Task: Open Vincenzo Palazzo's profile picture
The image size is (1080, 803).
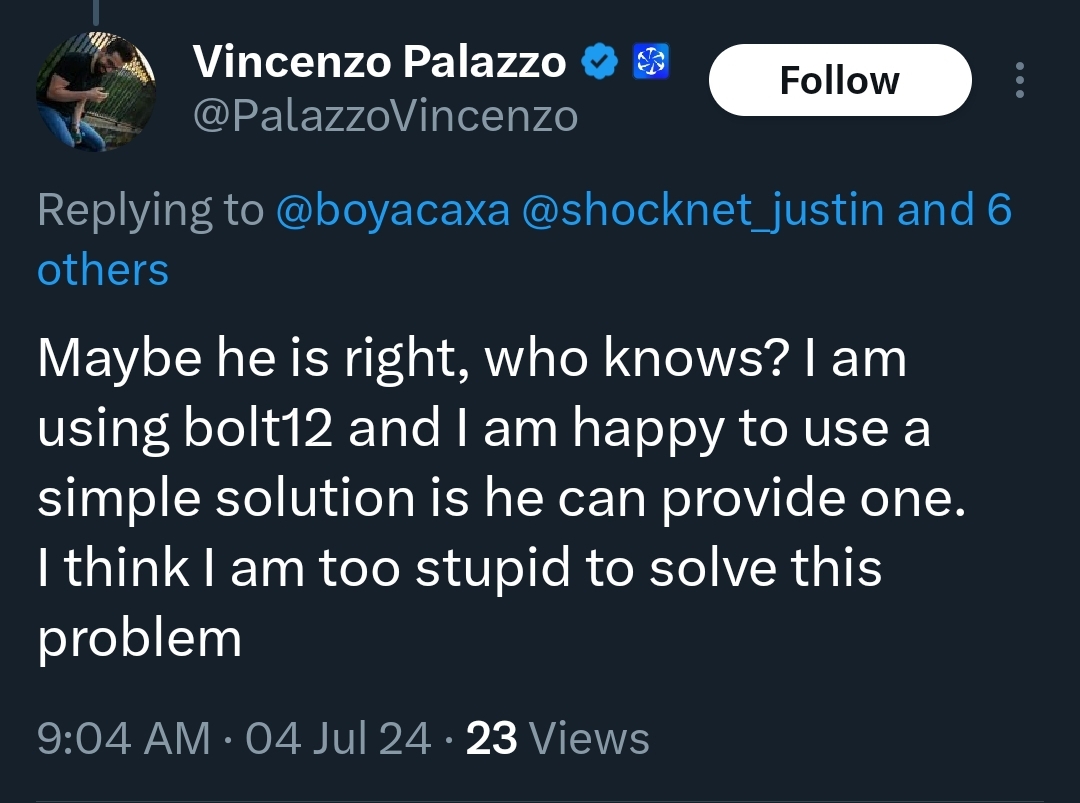Action: click(x=96, y=92)
